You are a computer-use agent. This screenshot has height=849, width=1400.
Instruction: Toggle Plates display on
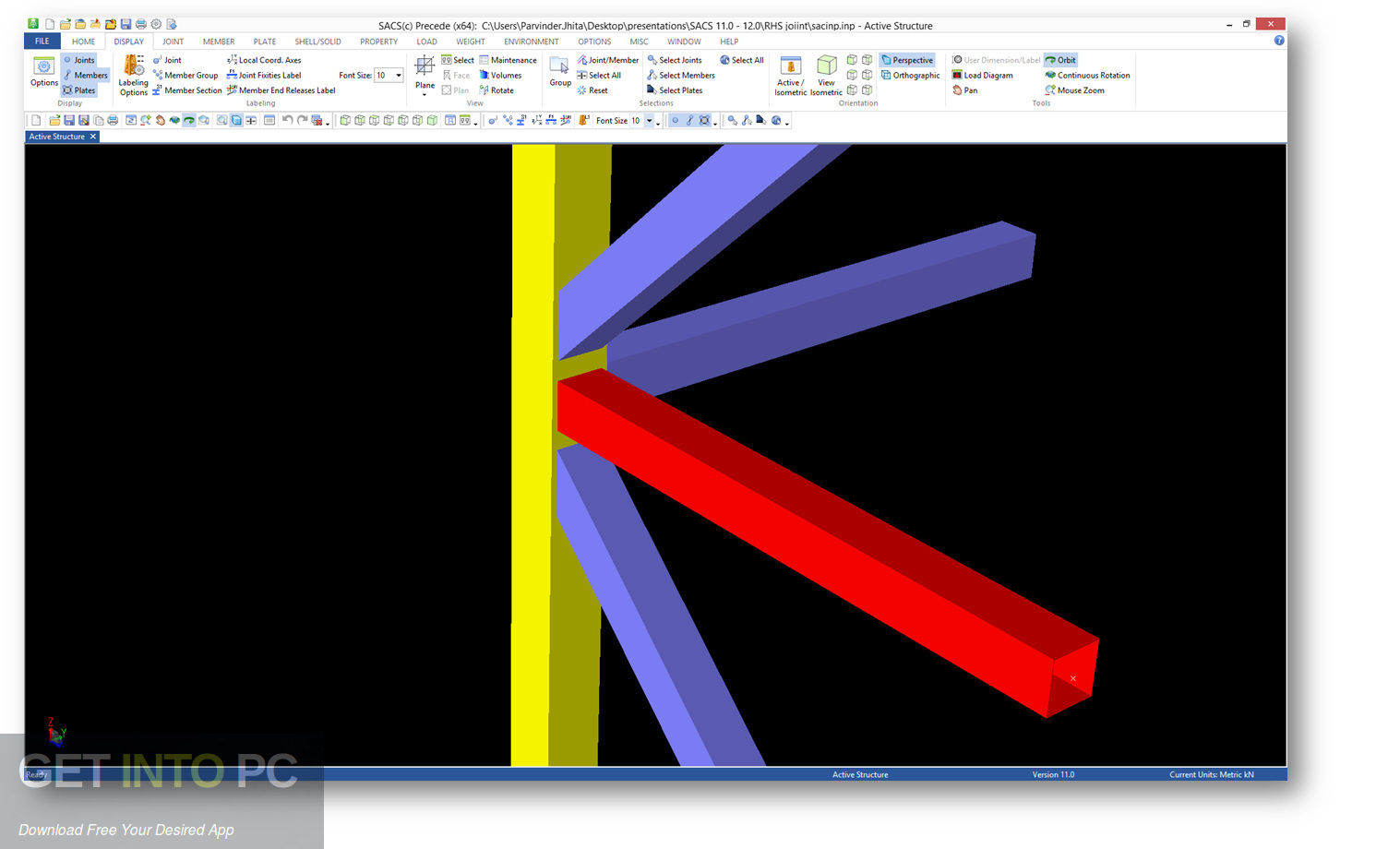pos(81,90)
